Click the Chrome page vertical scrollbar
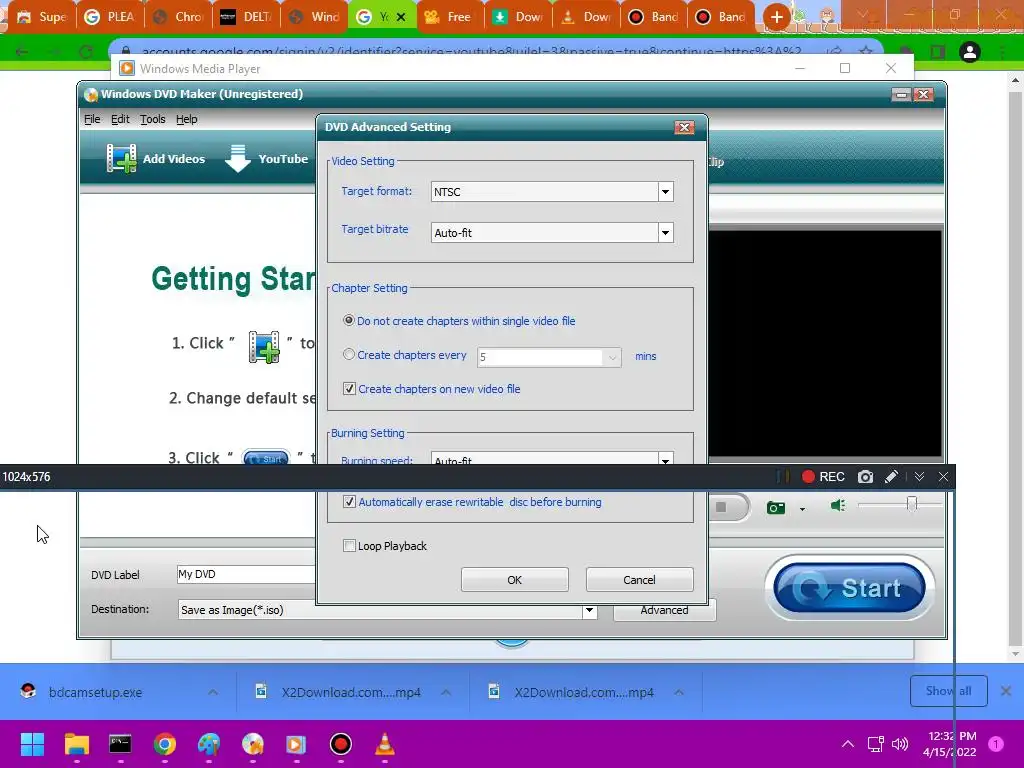Screen dimensions: 1024x768 (x=1016, y=366)
